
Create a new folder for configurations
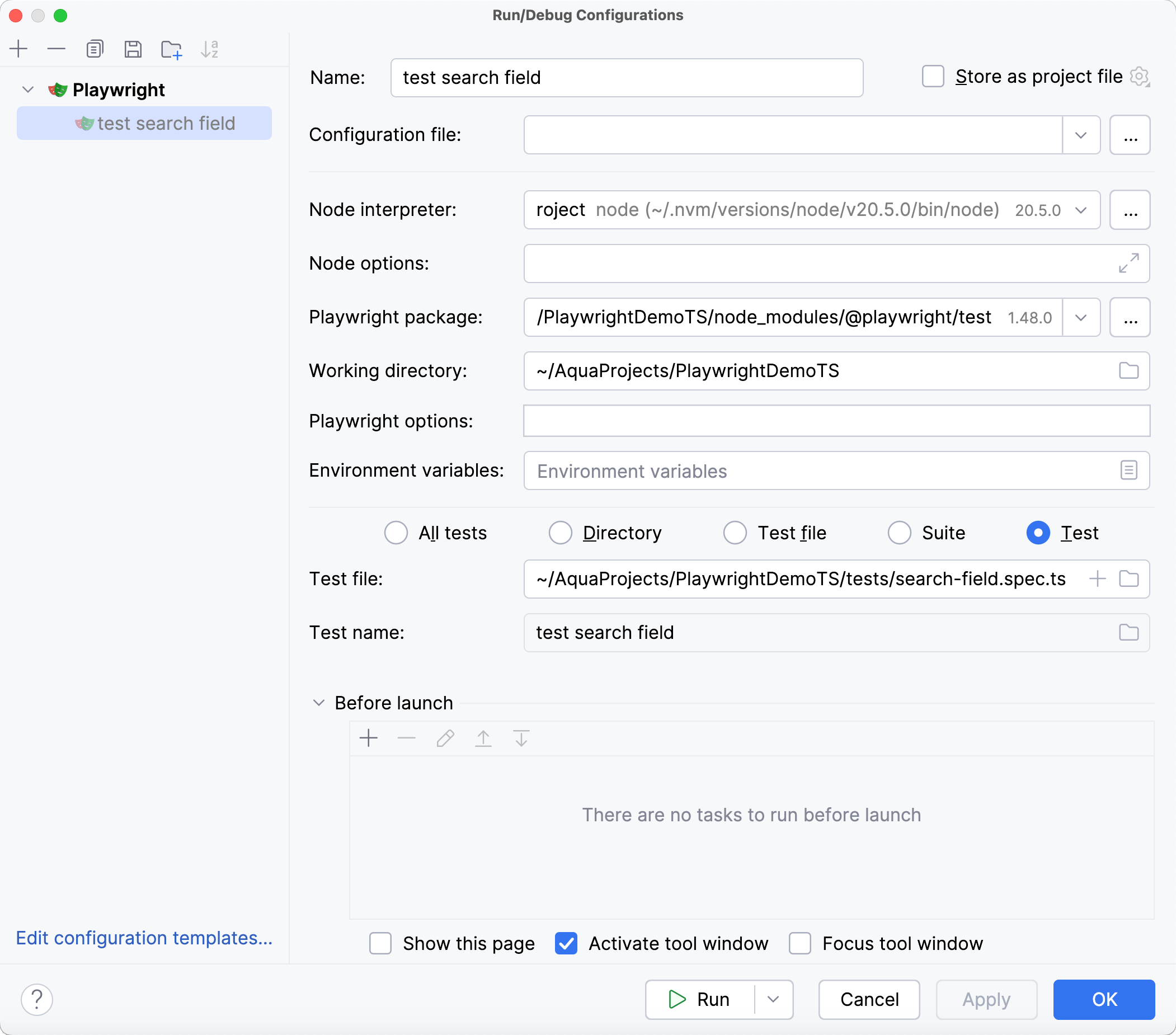(171, 49)
